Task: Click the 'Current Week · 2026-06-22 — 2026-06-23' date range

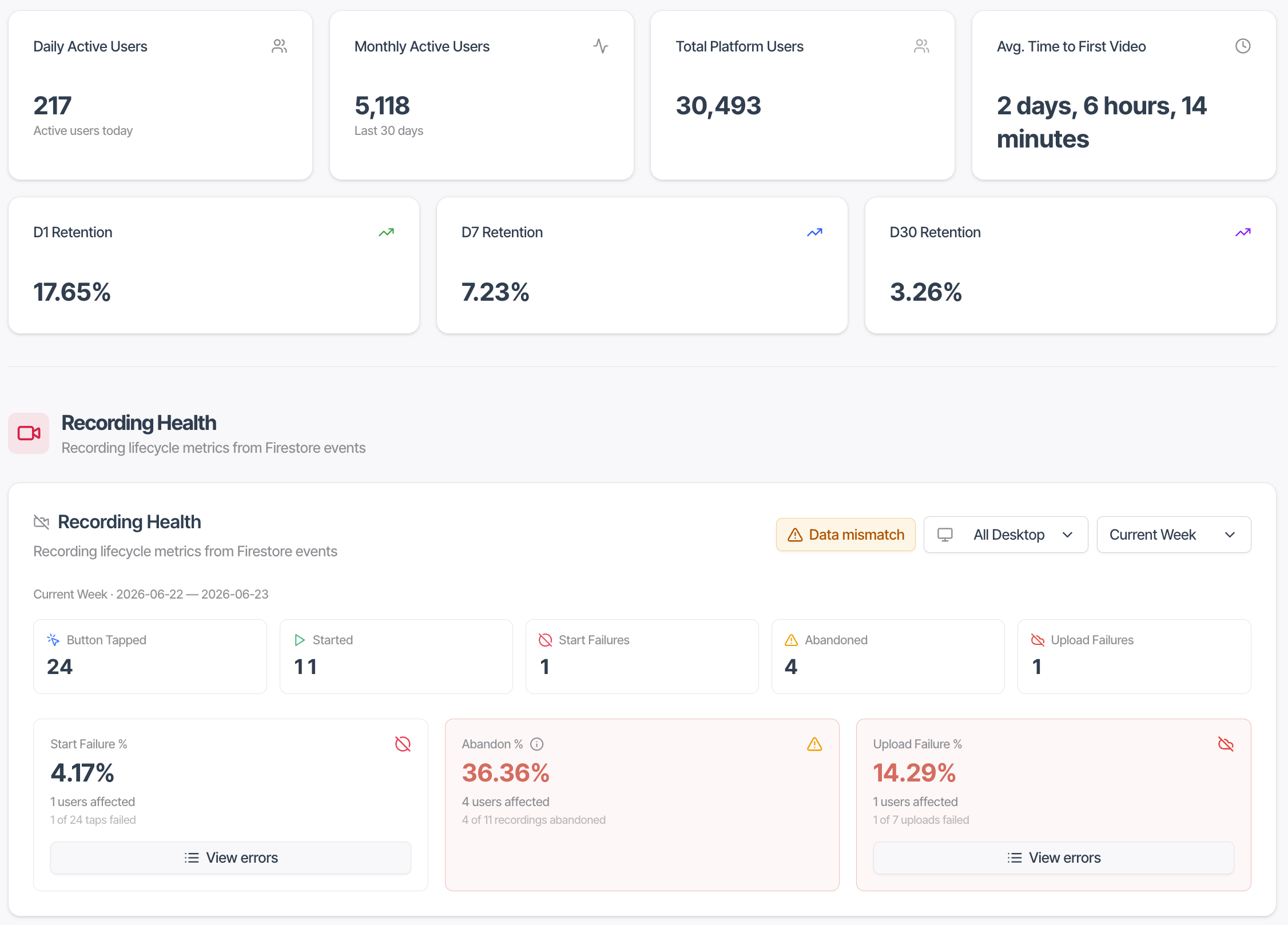Action: click(x=151, y=594)
